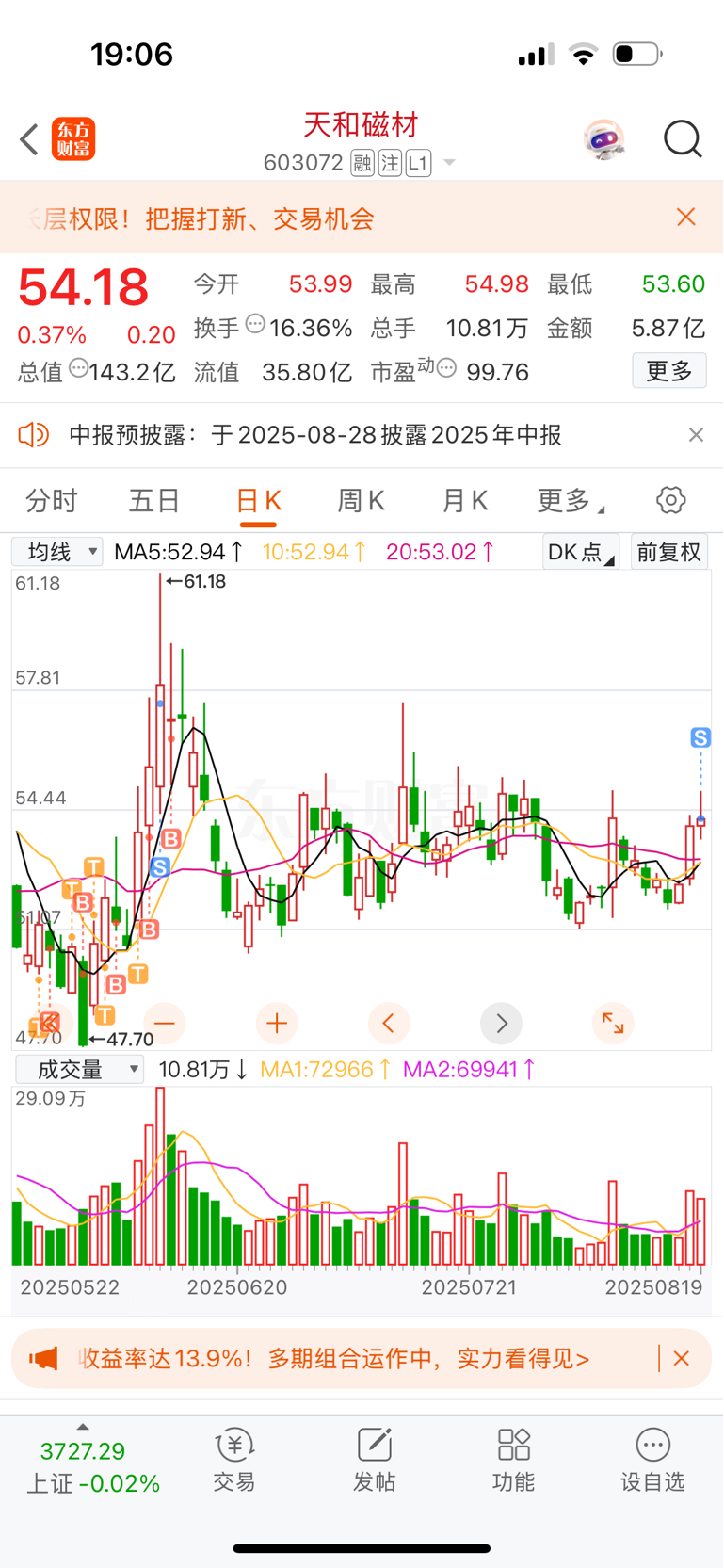Screen dimensions: 724x1568
Task: Tap the 更多 quote details button
Action: (x=669, y=371)
